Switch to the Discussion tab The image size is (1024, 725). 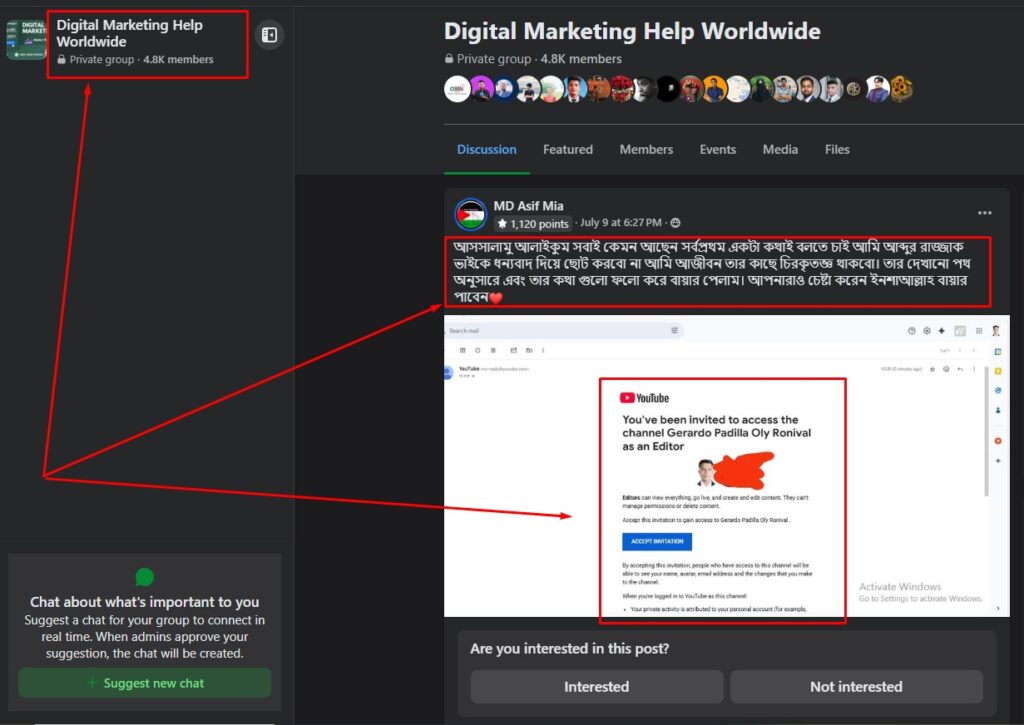click(487, 150)
